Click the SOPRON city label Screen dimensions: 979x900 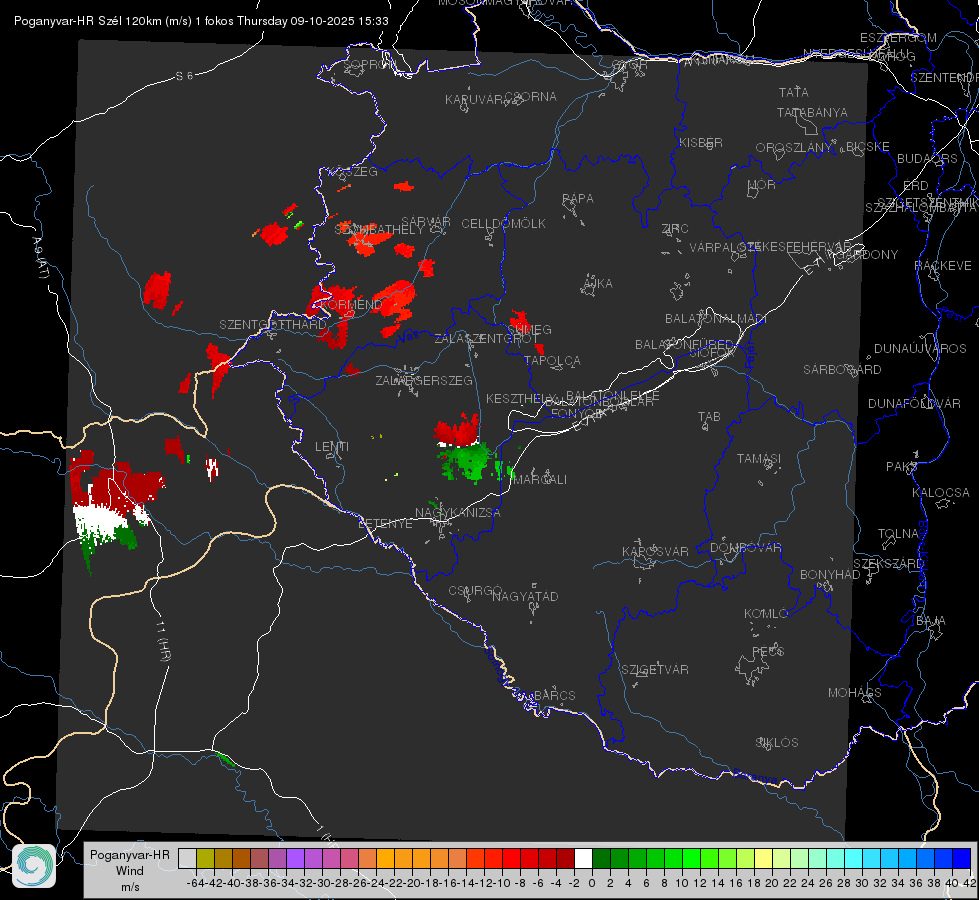pos(369,64)
